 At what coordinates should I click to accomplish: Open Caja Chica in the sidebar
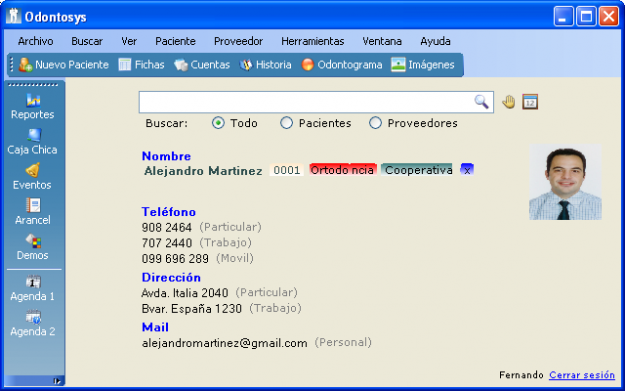coord(33,142)
